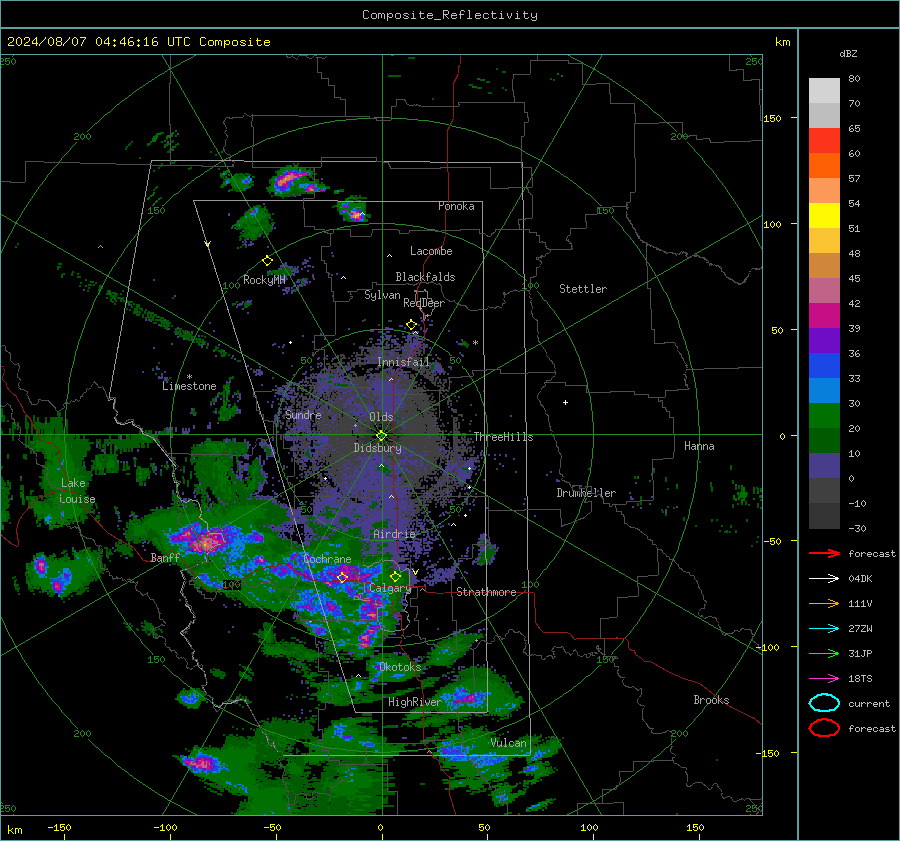Click the Stettler label

click(583, 289)
